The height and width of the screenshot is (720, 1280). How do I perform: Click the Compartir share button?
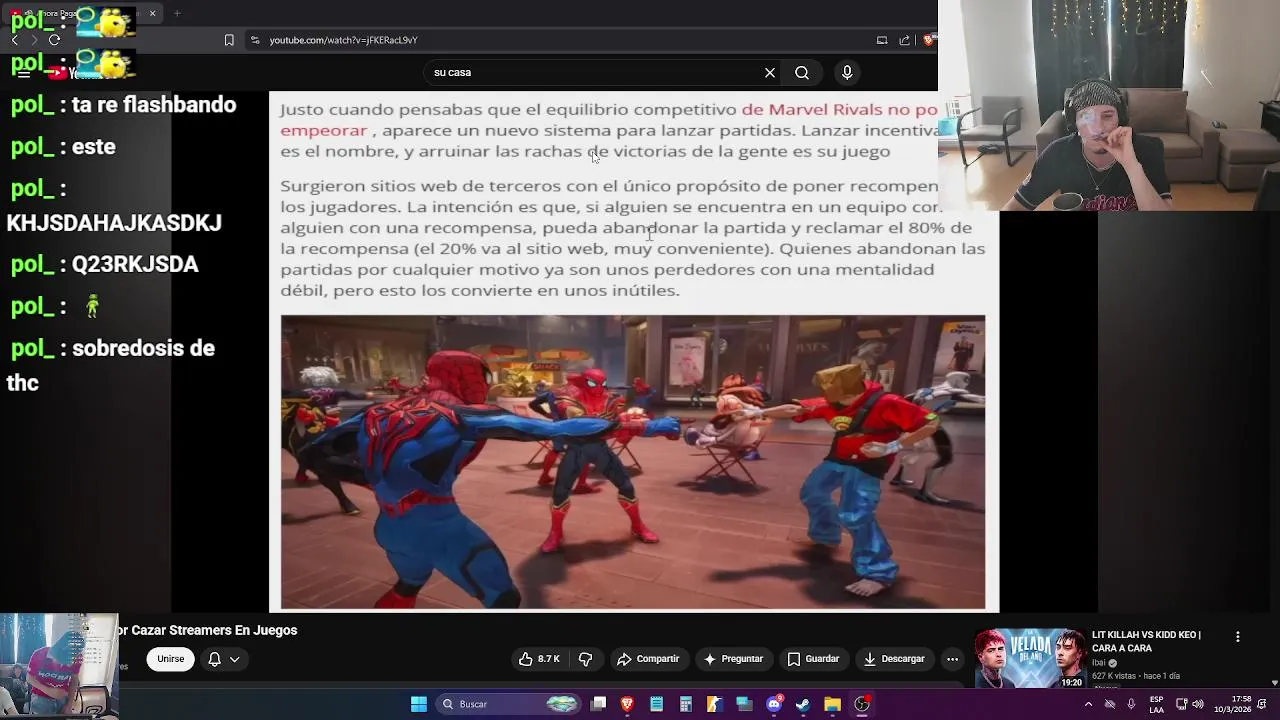click(648, 659)
